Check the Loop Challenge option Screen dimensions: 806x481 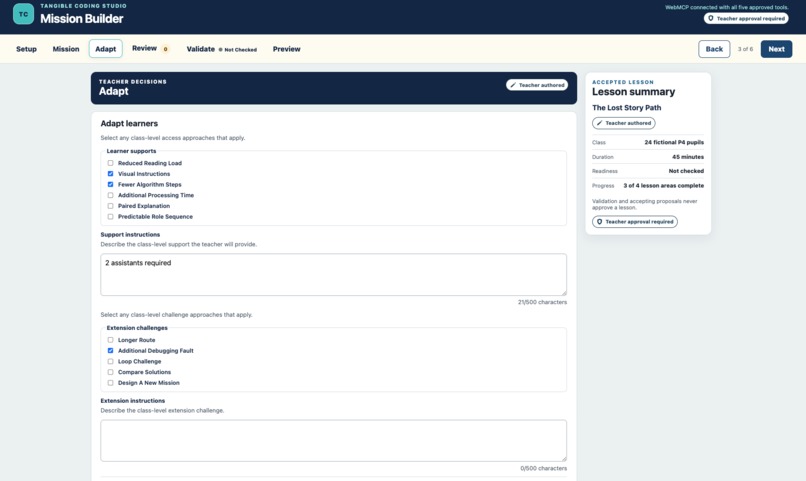111,361
